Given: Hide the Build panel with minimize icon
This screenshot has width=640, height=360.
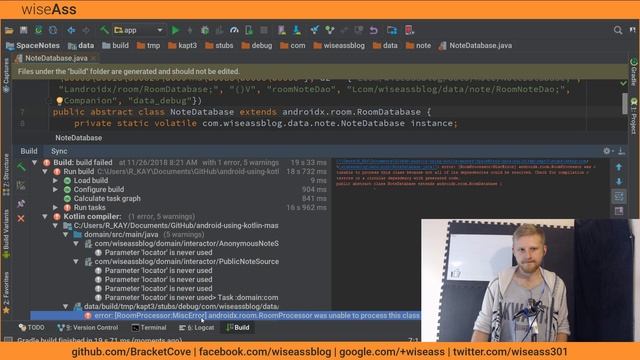Looking at the screenshot, I should (x=621, y=151).
